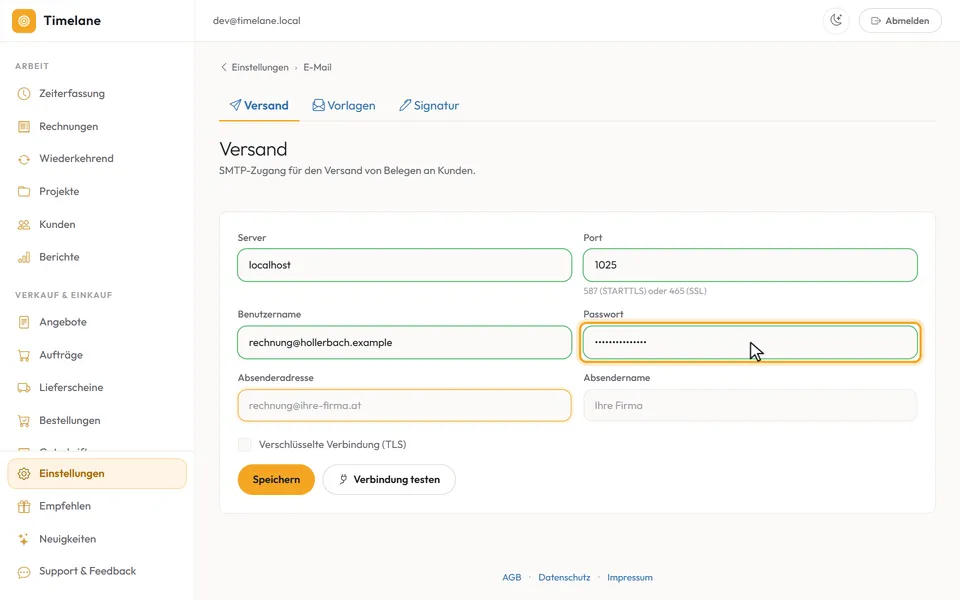Click the cart icon beside Bestellungen
The image size is (960, 600).
tap(24, 421)
